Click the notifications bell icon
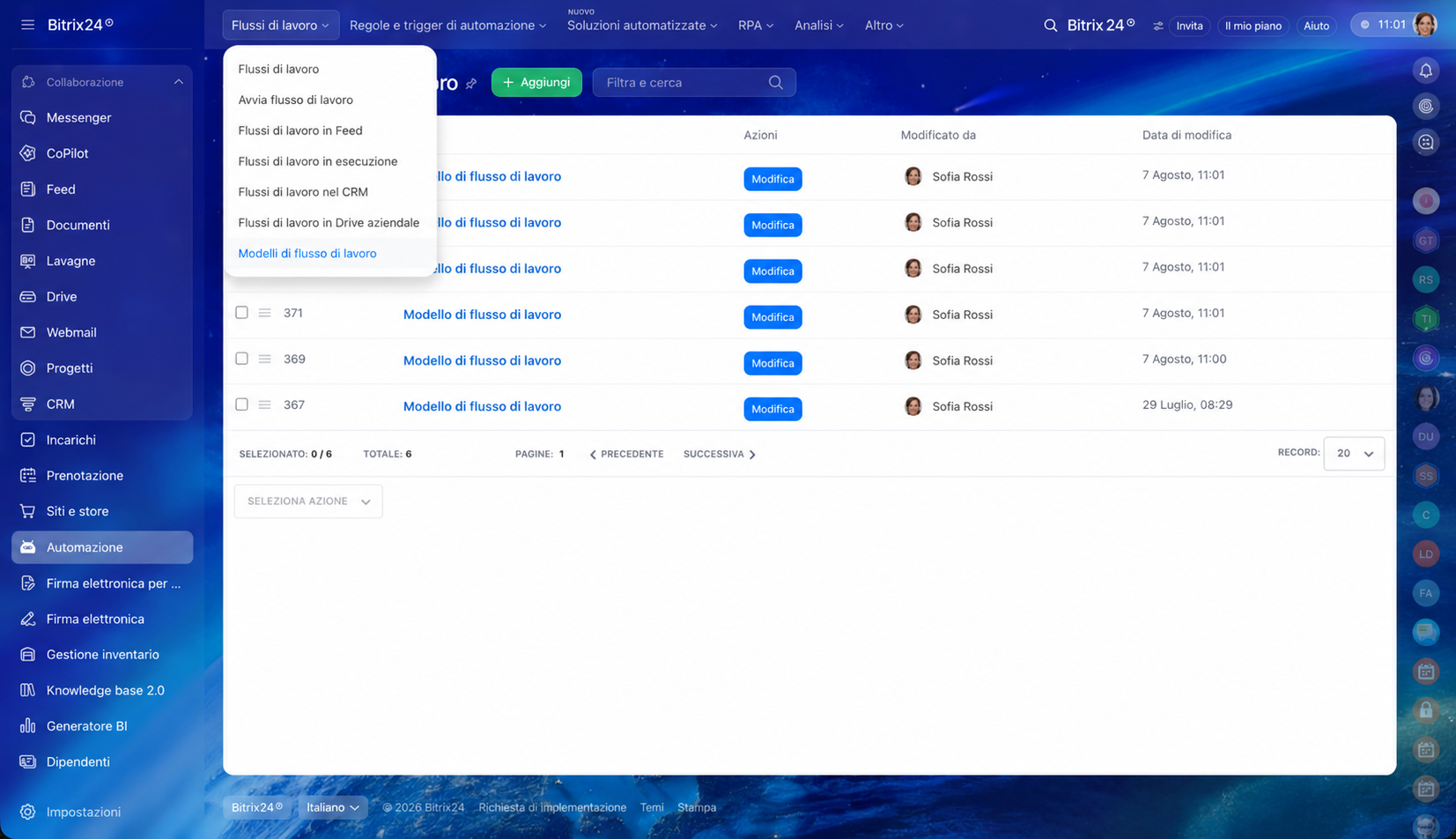1456x839 pixels. point(1426,71)
